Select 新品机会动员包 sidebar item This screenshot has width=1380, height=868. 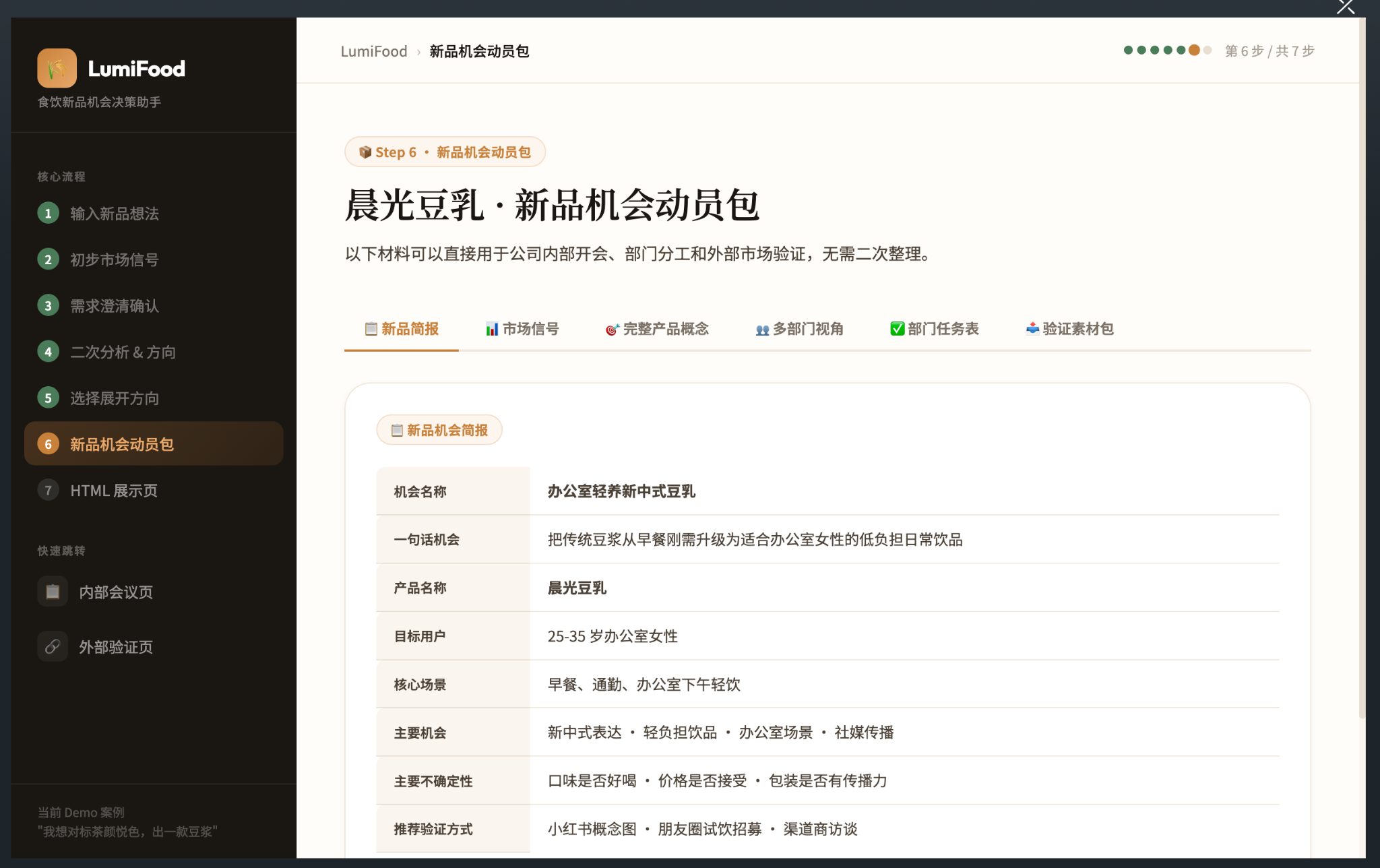(x=154, y=444)
